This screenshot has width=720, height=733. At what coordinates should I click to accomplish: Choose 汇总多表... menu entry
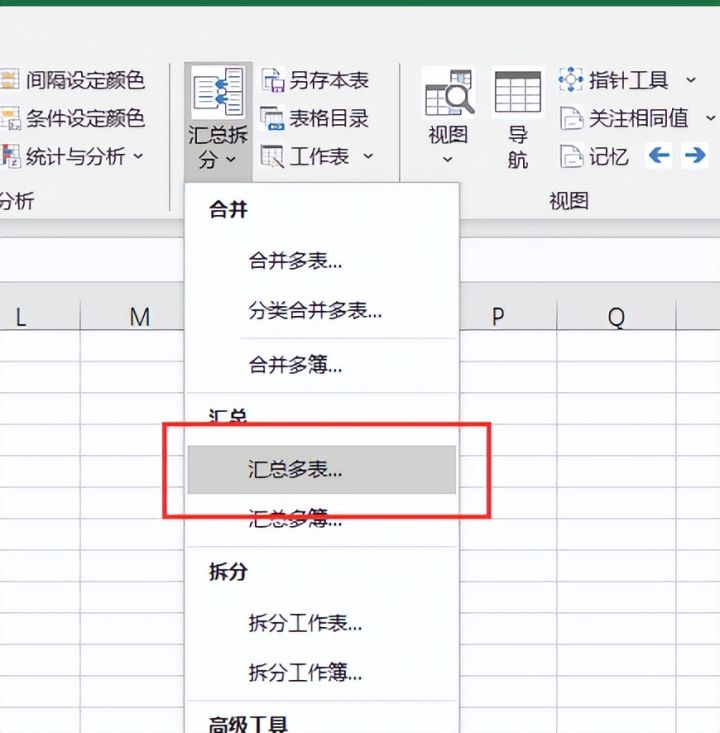(x=322, y=469)
